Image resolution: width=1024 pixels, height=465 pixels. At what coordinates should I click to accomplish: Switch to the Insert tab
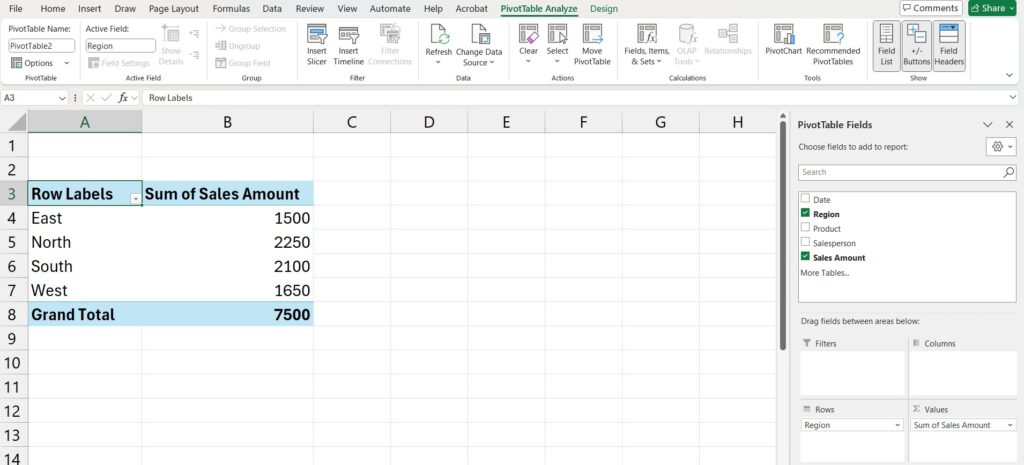click(89, 8)
